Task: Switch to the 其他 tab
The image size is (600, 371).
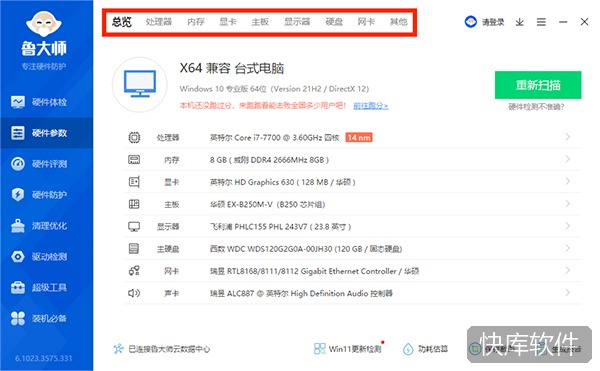Action: (x=398, y=22)
